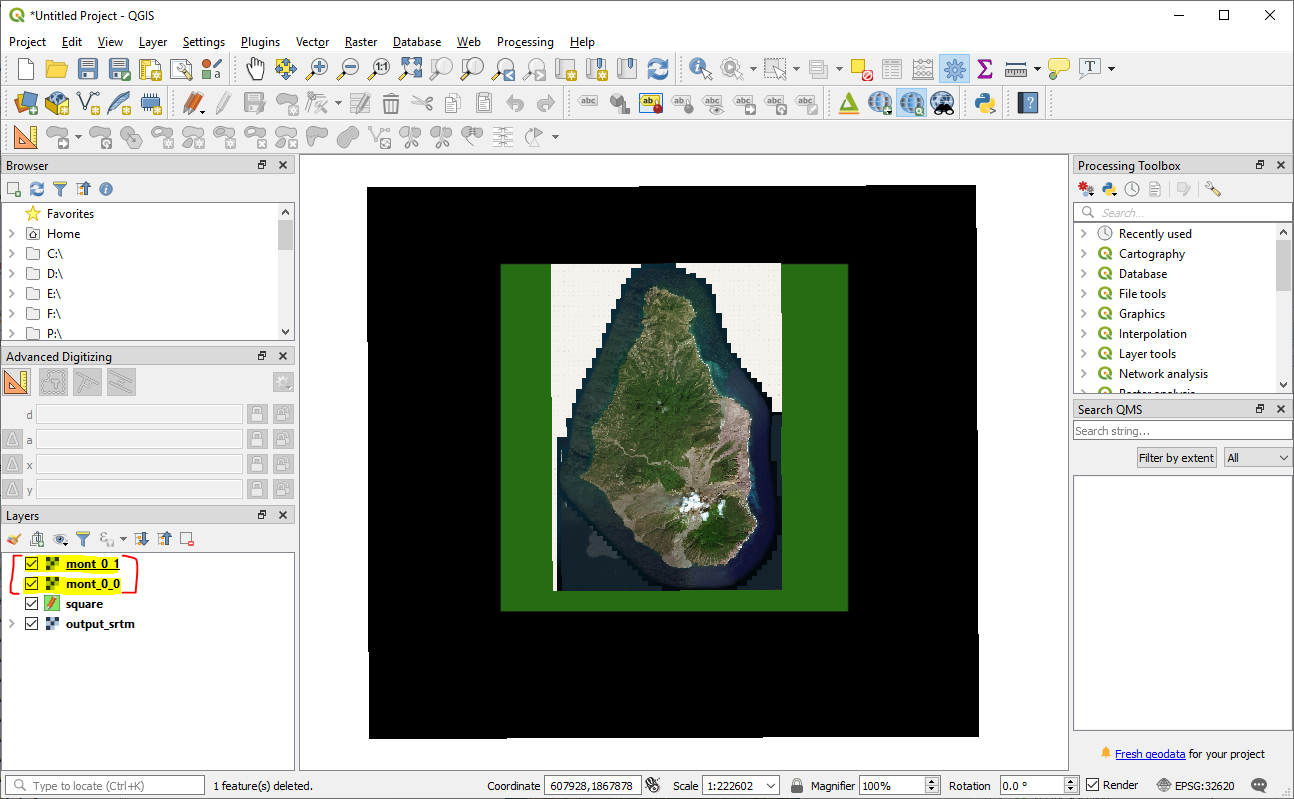Uncheck the mont_0_1 layer visibility
The height and width of the screenshot is (799, 1294).
click(x=31, y=564)
